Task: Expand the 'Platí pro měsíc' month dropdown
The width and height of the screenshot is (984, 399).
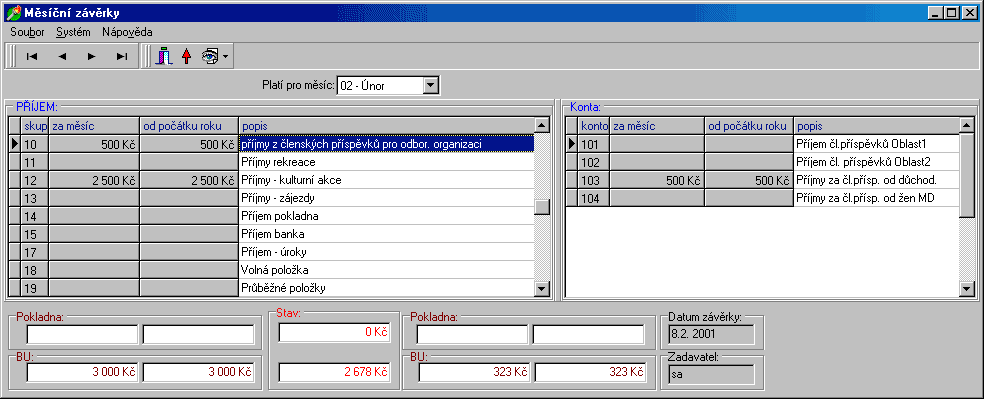Action: click(430, 86)
